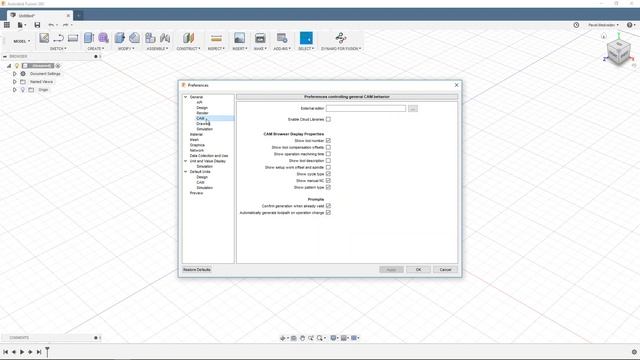Activate the blue Select tool icon
The width and height of the screenshot is (640, 360).
click(x=306, y=38)
